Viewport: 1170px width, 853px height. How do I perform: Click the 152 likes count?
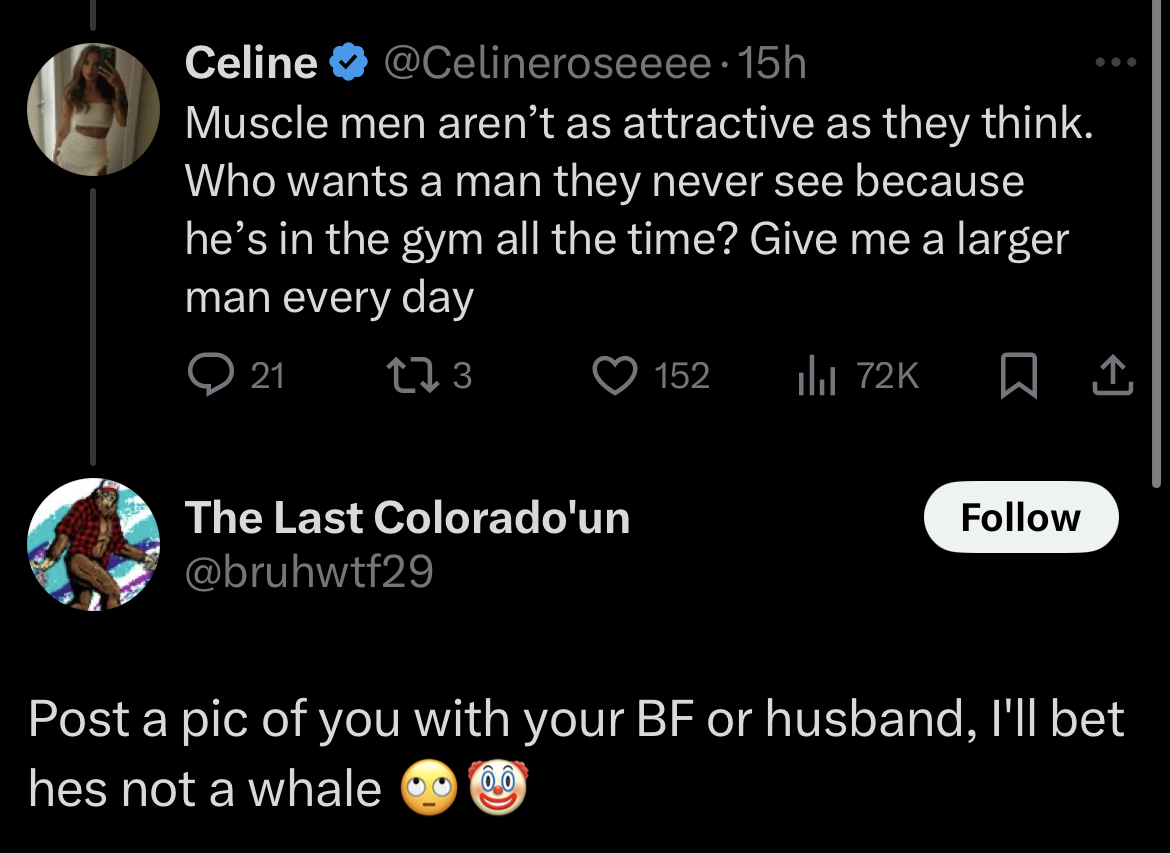pyautogui.click(x=682, y=376)
